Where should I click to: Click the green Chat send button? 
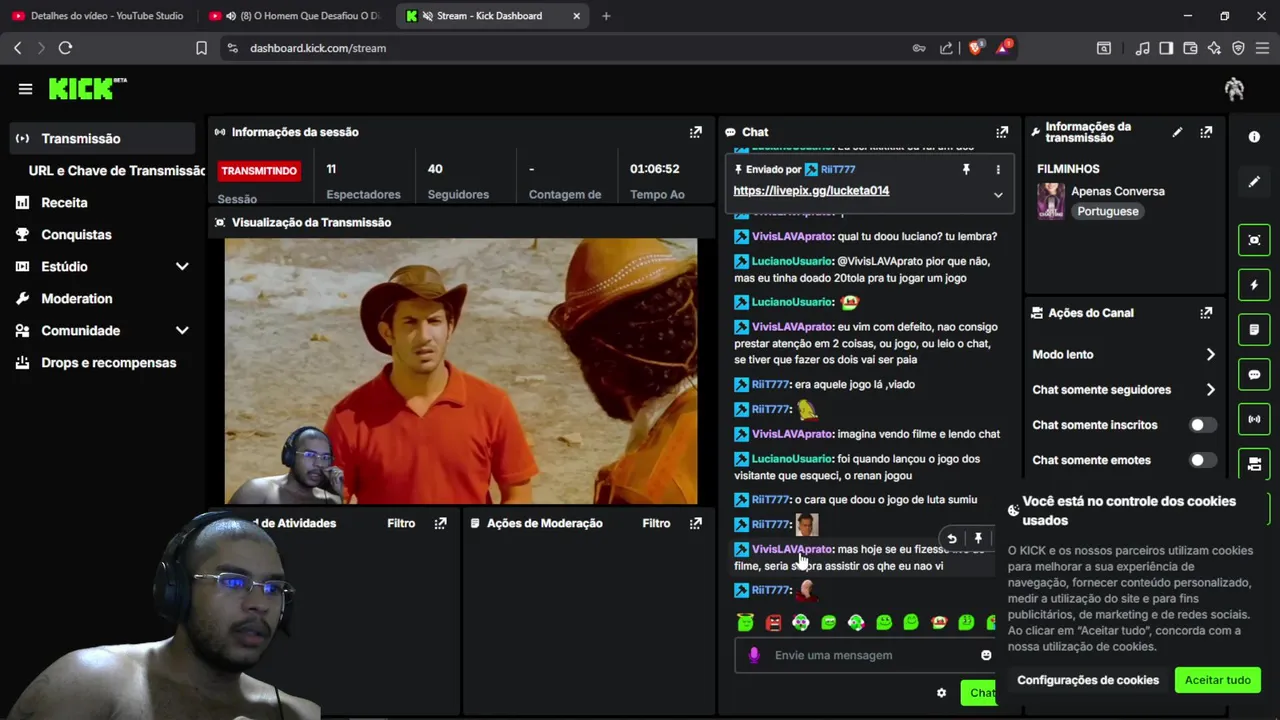979,693
